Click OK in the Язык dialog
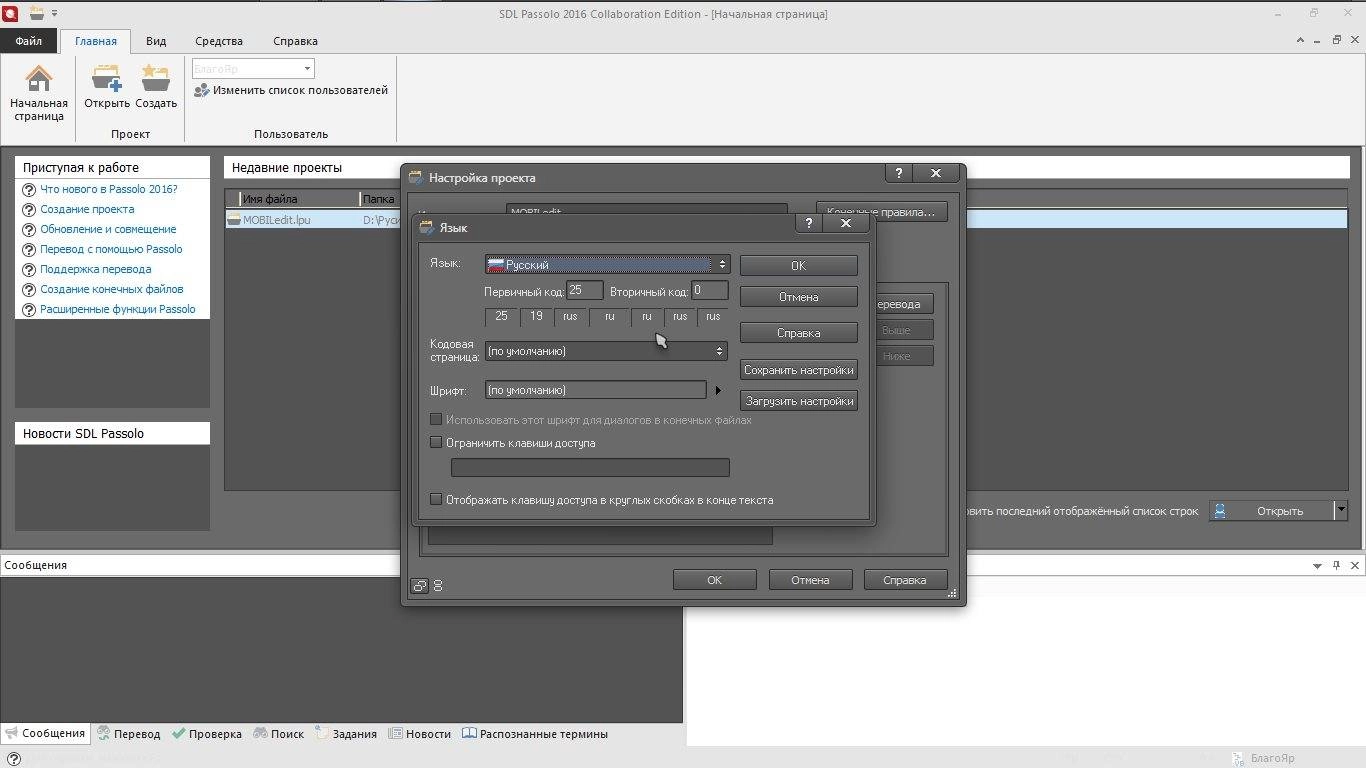 [798, 265]
